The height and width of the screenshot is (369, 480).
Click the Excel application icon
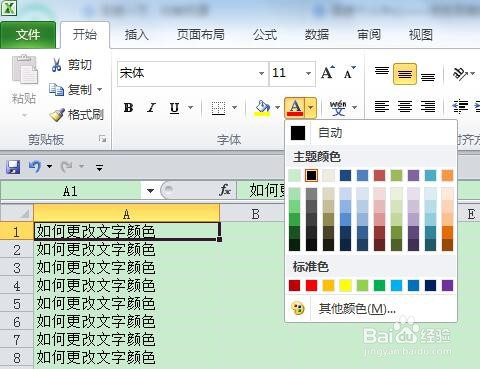click(9, 8)
